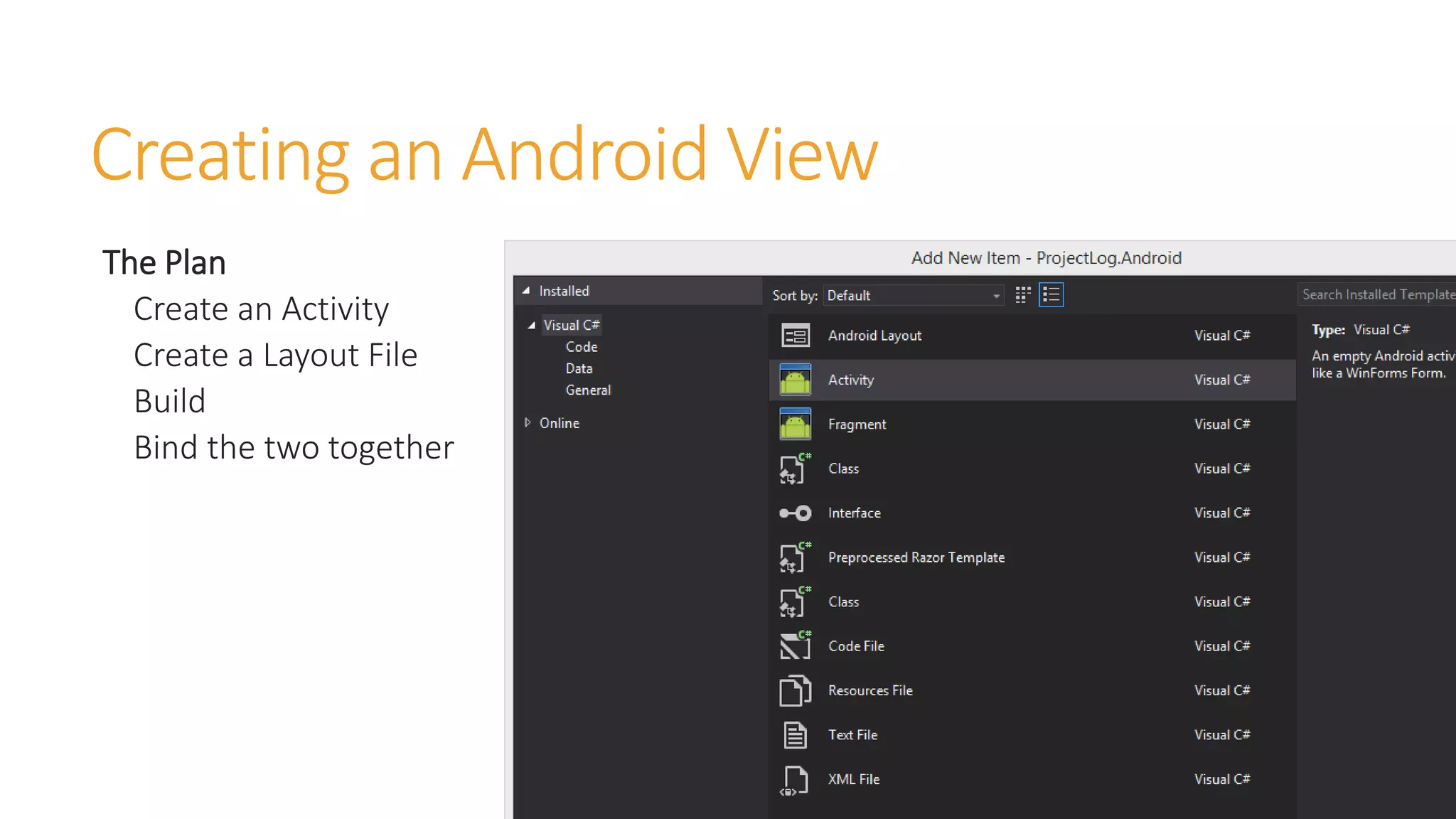Click the Installed header label
The height and width of the screenshot is (819, 1456).
(x=564, y=291)
